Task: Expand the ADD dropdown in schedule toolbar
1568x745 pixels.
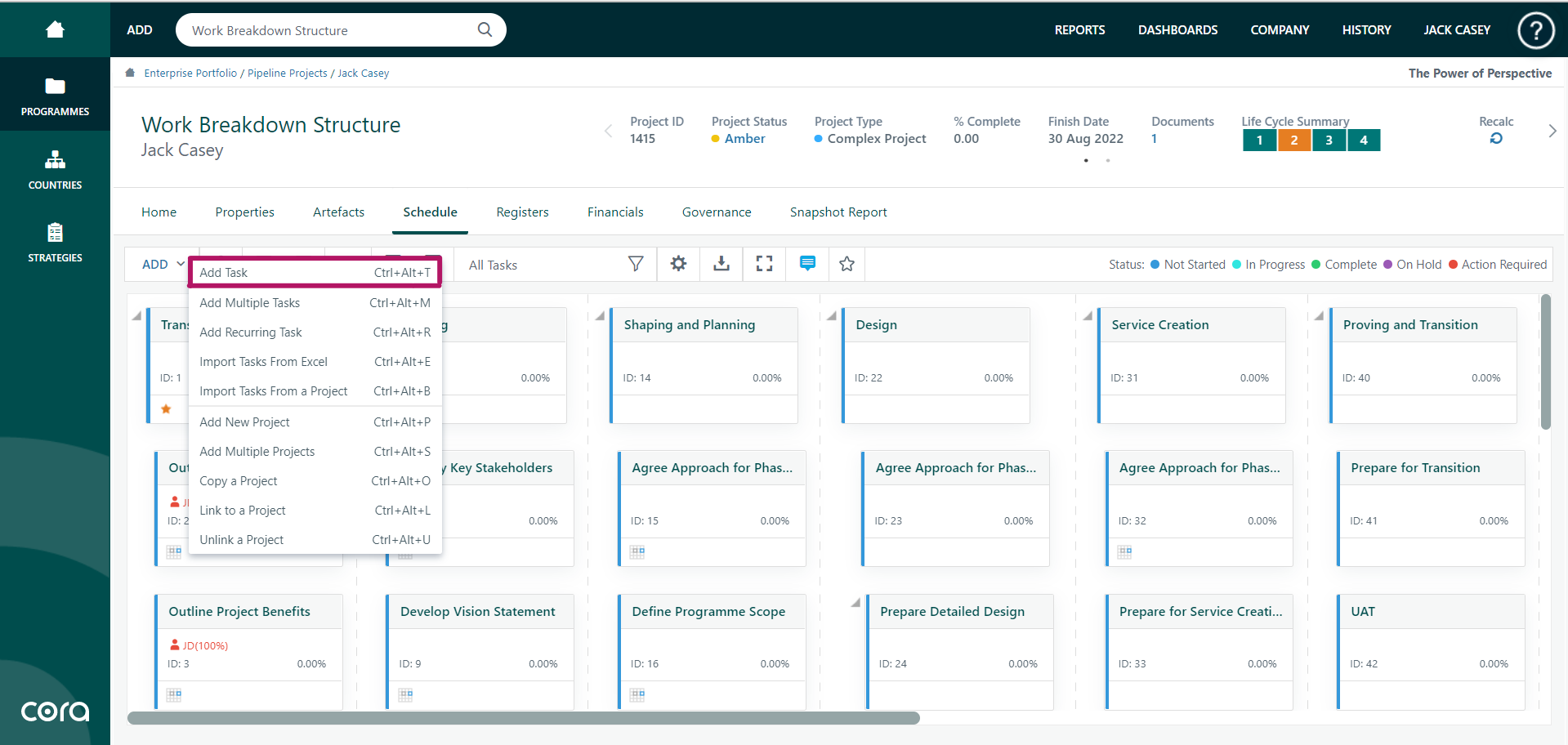Action: coord(163,264)
